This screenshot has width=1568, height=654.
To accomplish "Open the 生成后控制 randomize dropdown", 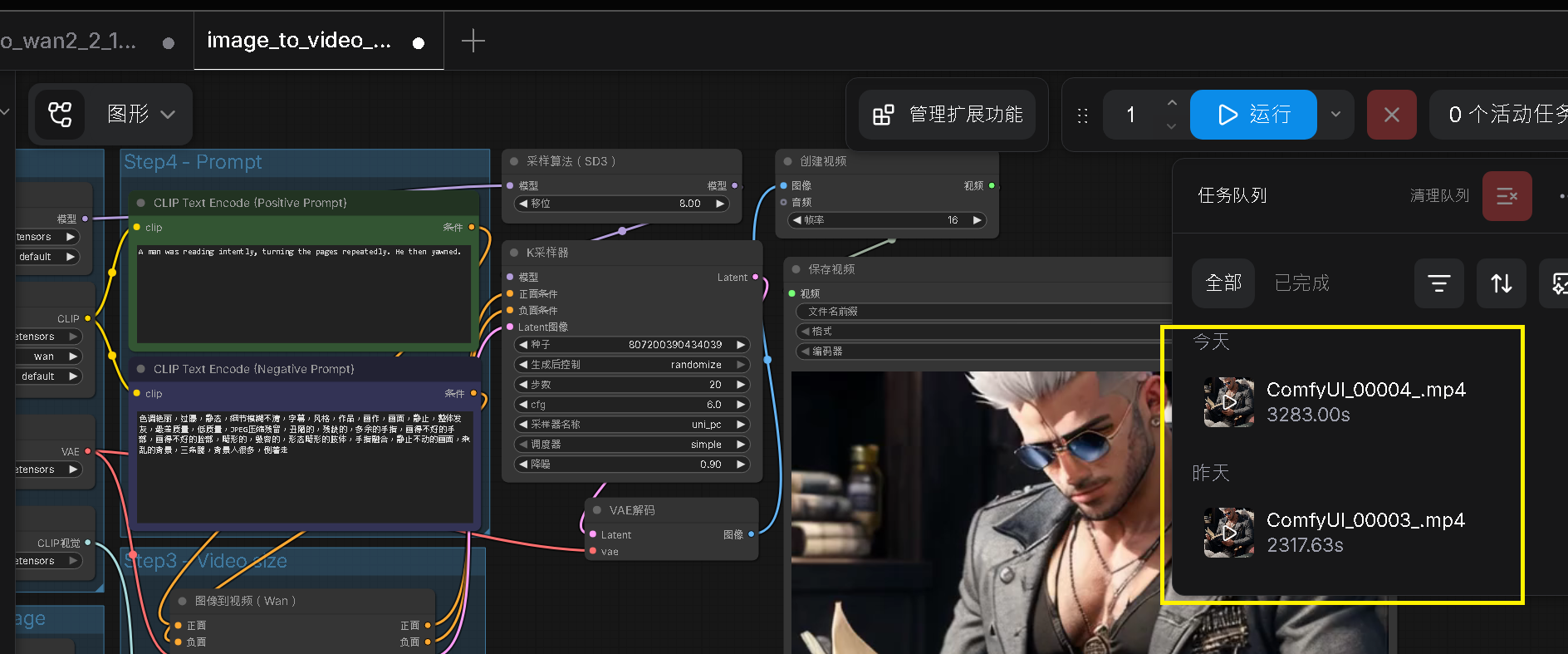I will [x=632, y=365].
